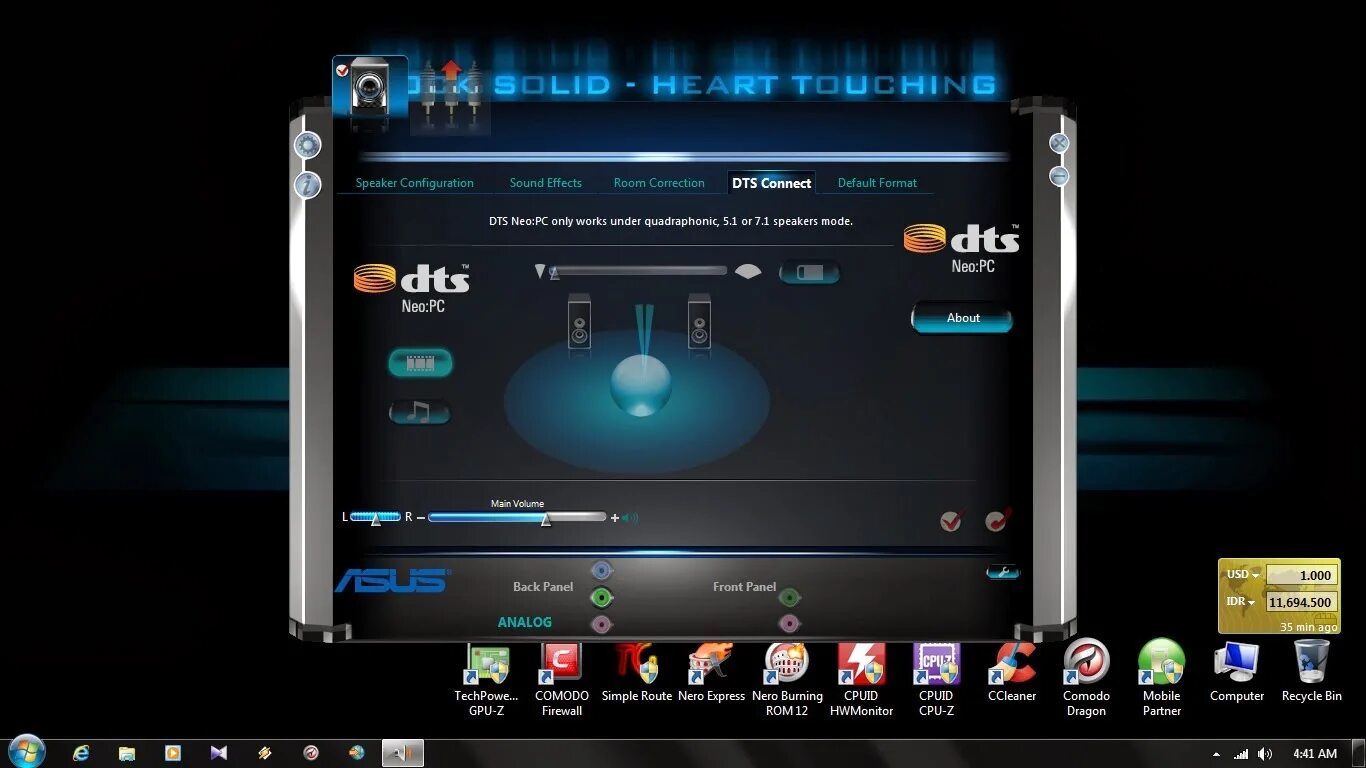The image size is (1366, 768).
Task: Select the Recycle Bin desktop icon
Action: (x=1312, y=673)
